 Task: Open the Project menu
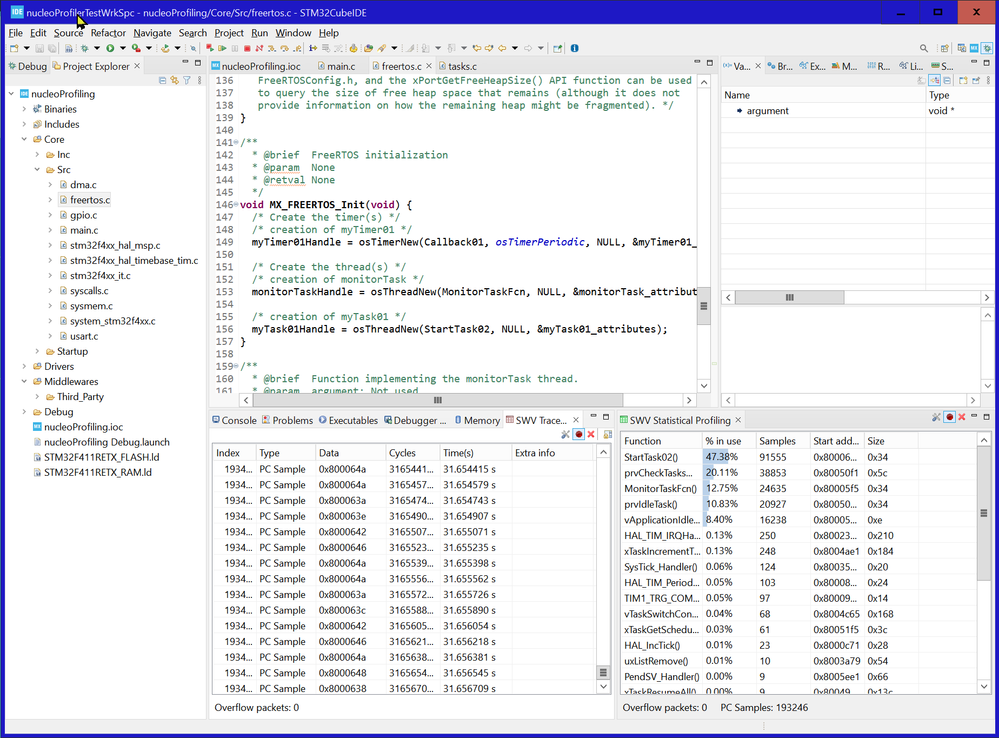click(x=229, y=33)
